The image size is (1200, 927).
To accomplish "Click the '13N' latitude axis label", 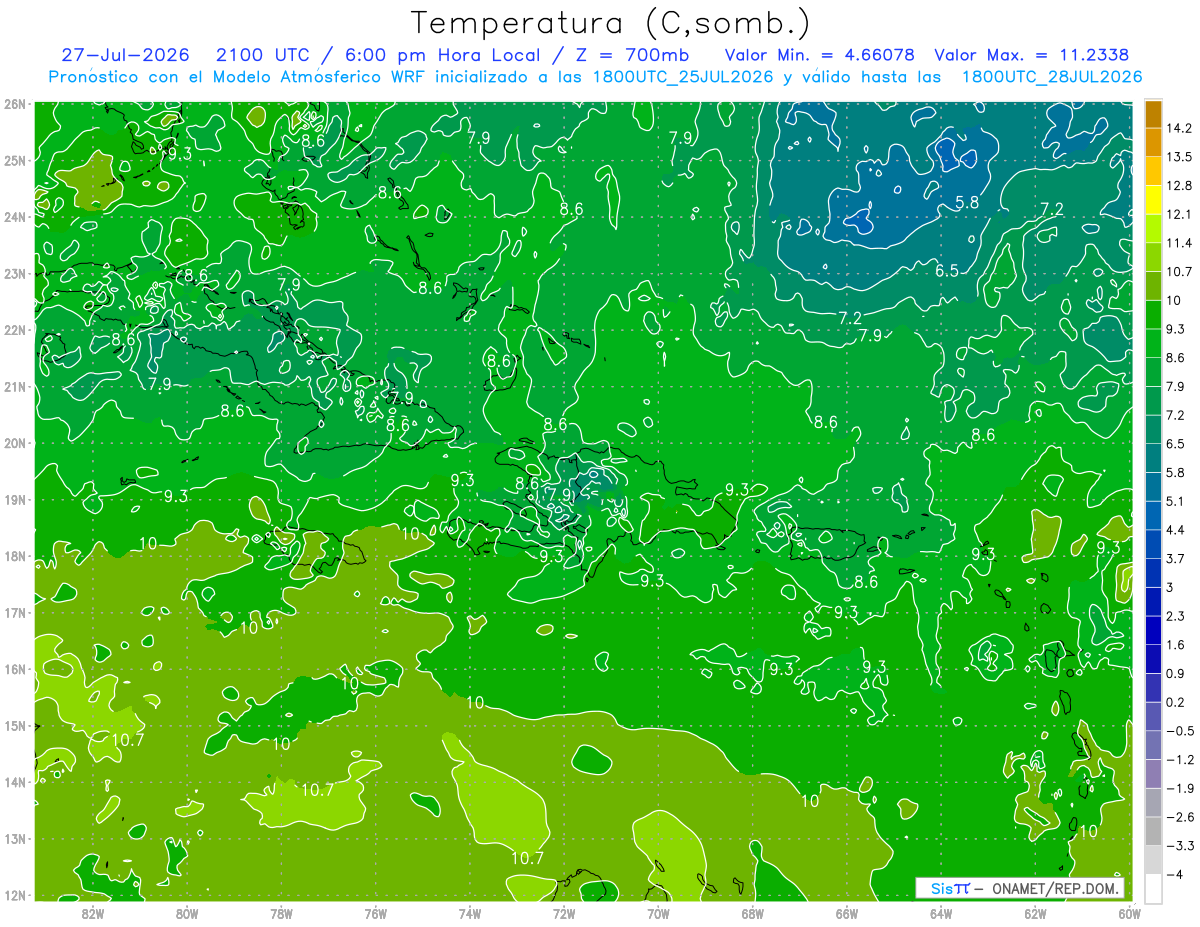I will click(x=15, y=839).
